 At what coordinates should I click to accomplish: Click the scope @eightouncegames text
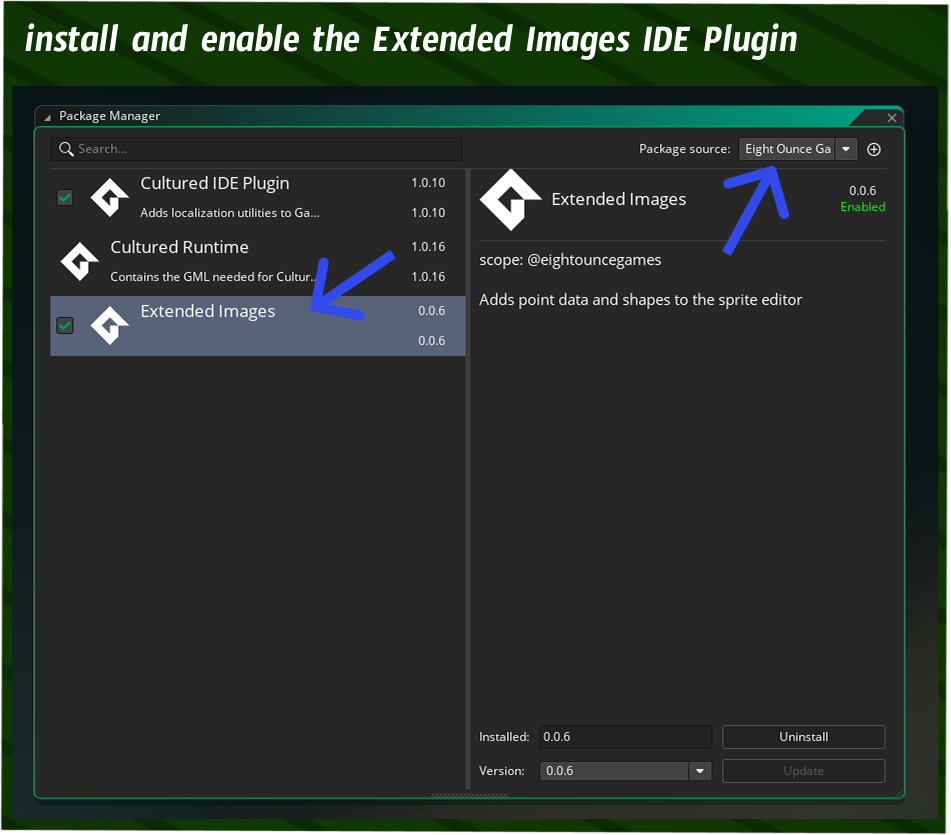[570, 260]
